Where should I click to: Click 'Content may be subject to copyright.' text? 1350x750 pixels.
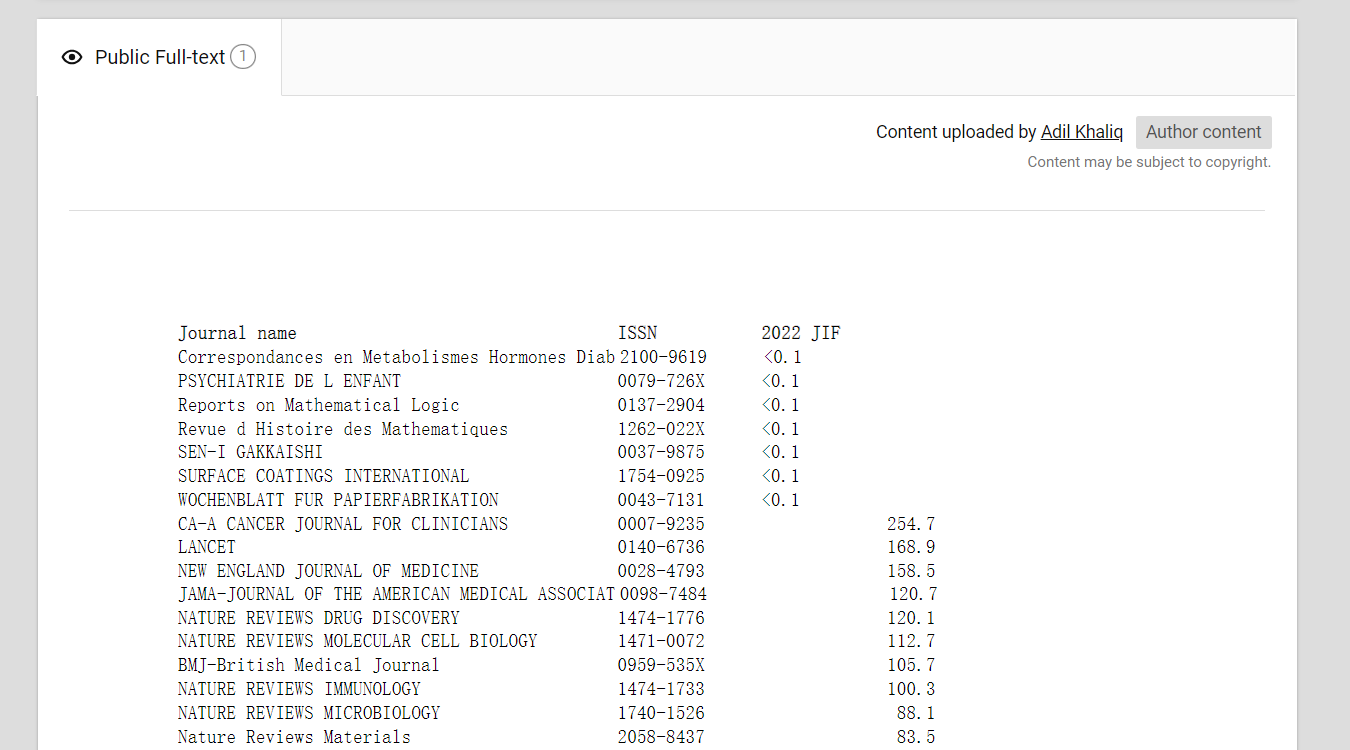(x=1149, y=162)
